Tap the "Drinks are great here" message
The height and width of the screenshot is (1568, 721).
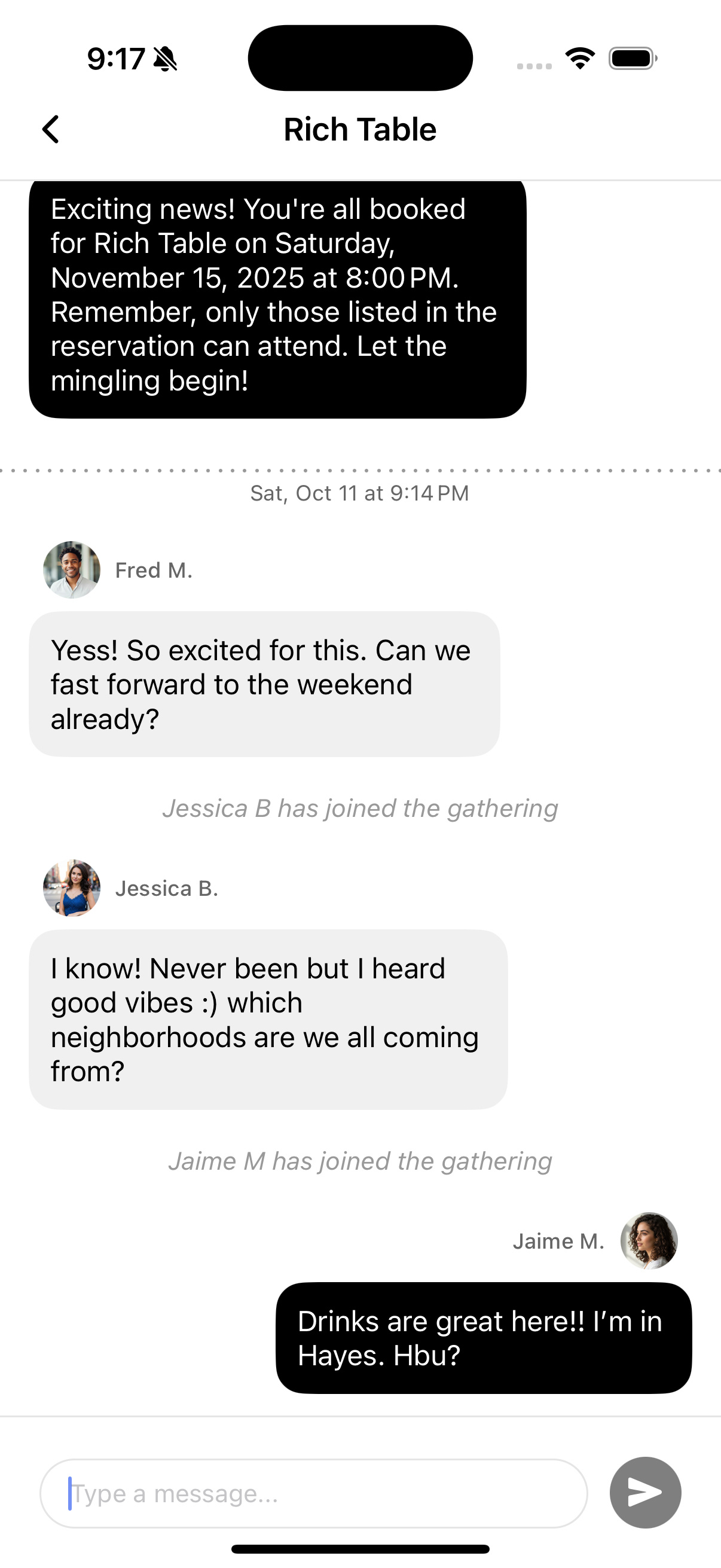coord(484,1338)
